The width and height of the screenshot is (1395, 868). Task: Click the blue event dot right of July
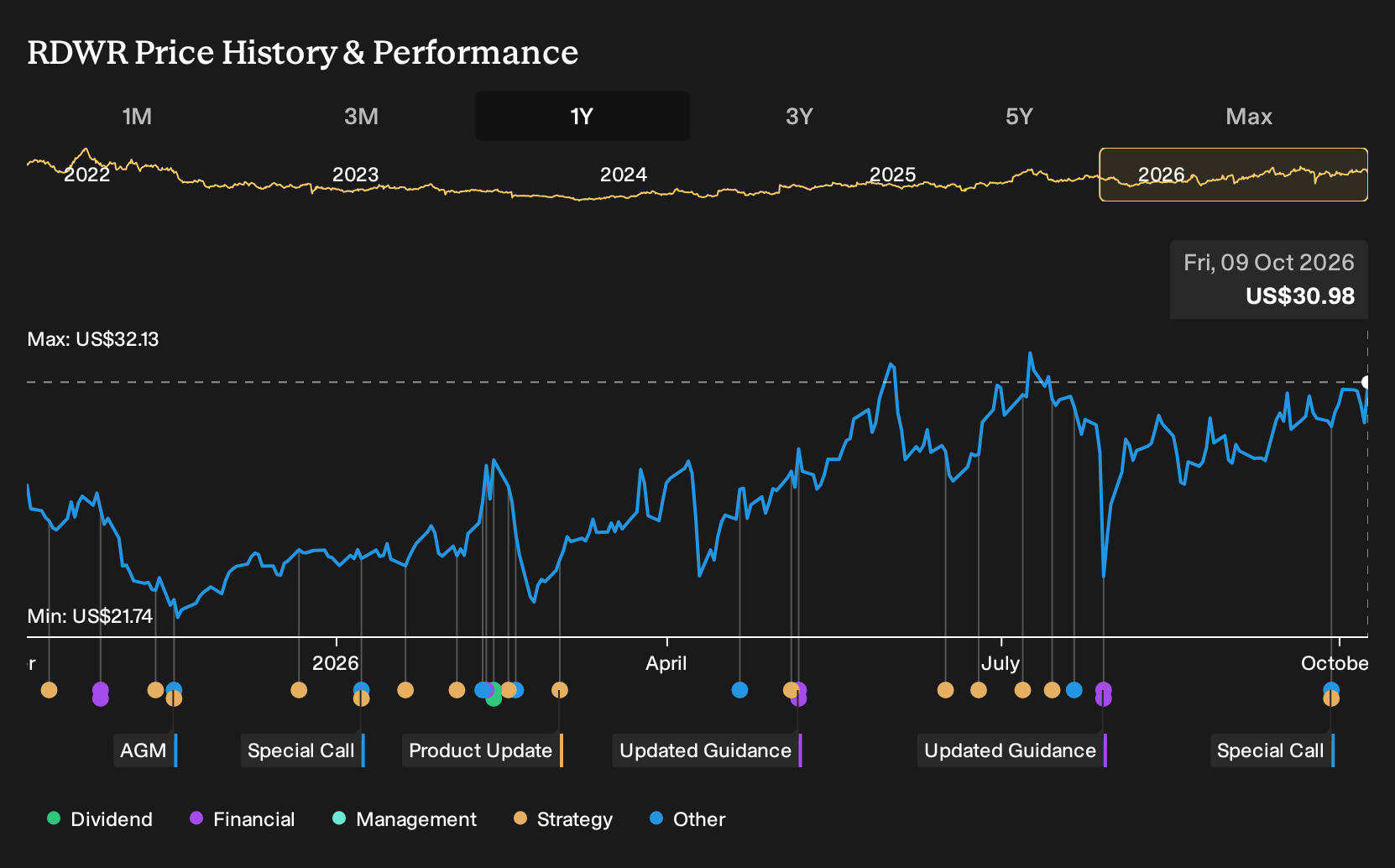coord(1074,690)
